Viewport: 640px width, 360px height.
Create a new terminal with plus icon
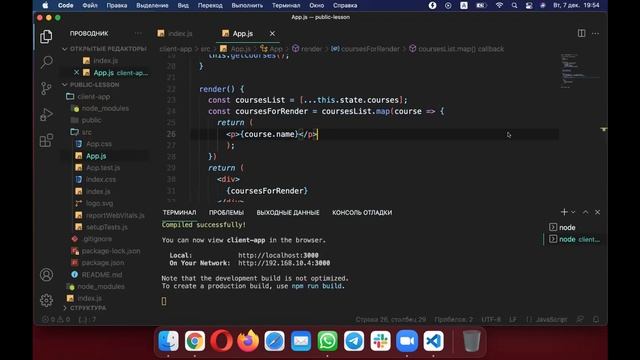pos(564,212)
